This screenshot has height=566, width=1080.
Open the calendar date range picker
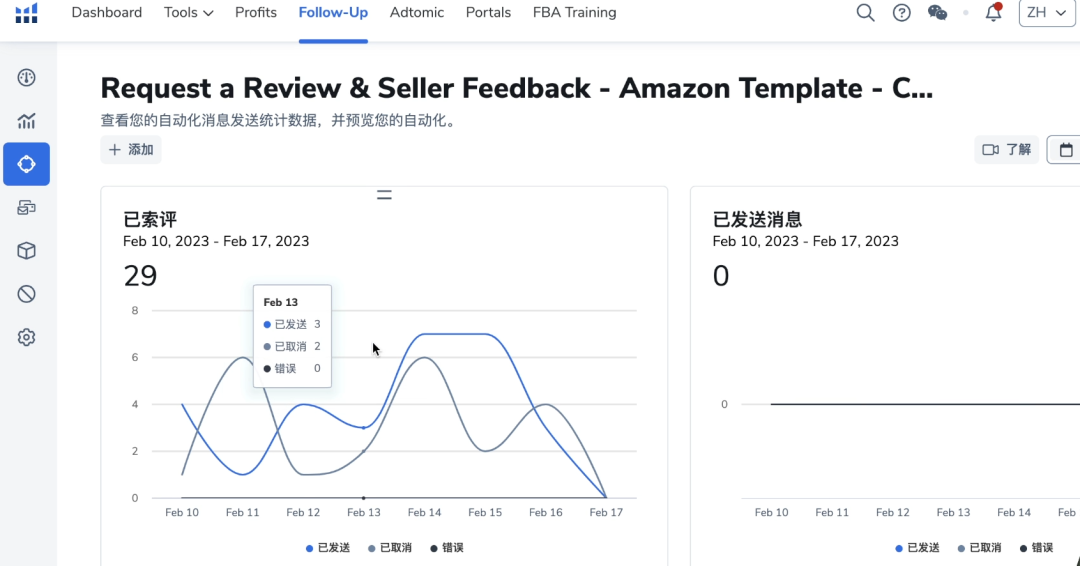coord(1065,150)
